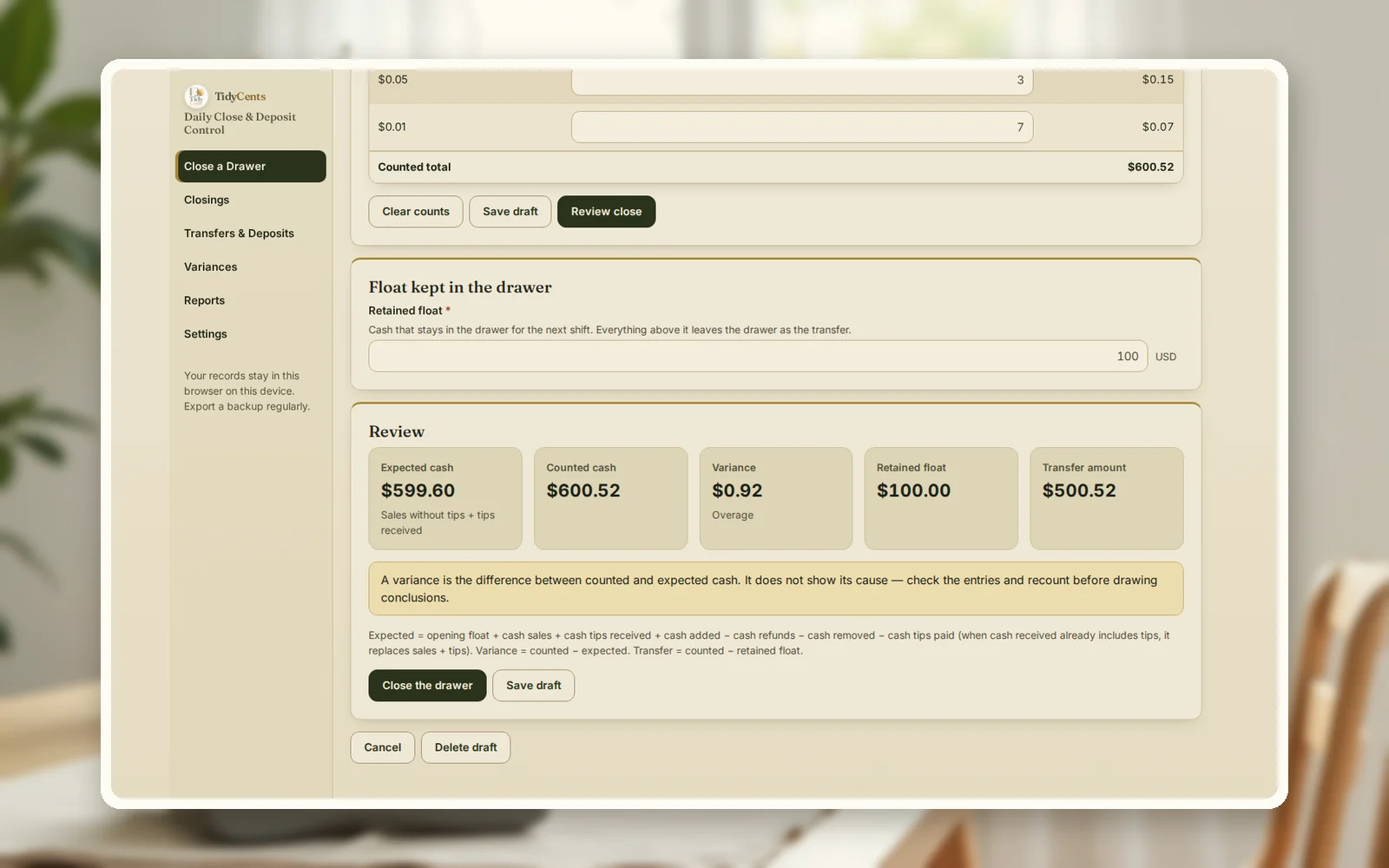Select the Expected cash $599.60 value
The height and width of the screenshot is (868, 1389).
[x=418, y=490]
